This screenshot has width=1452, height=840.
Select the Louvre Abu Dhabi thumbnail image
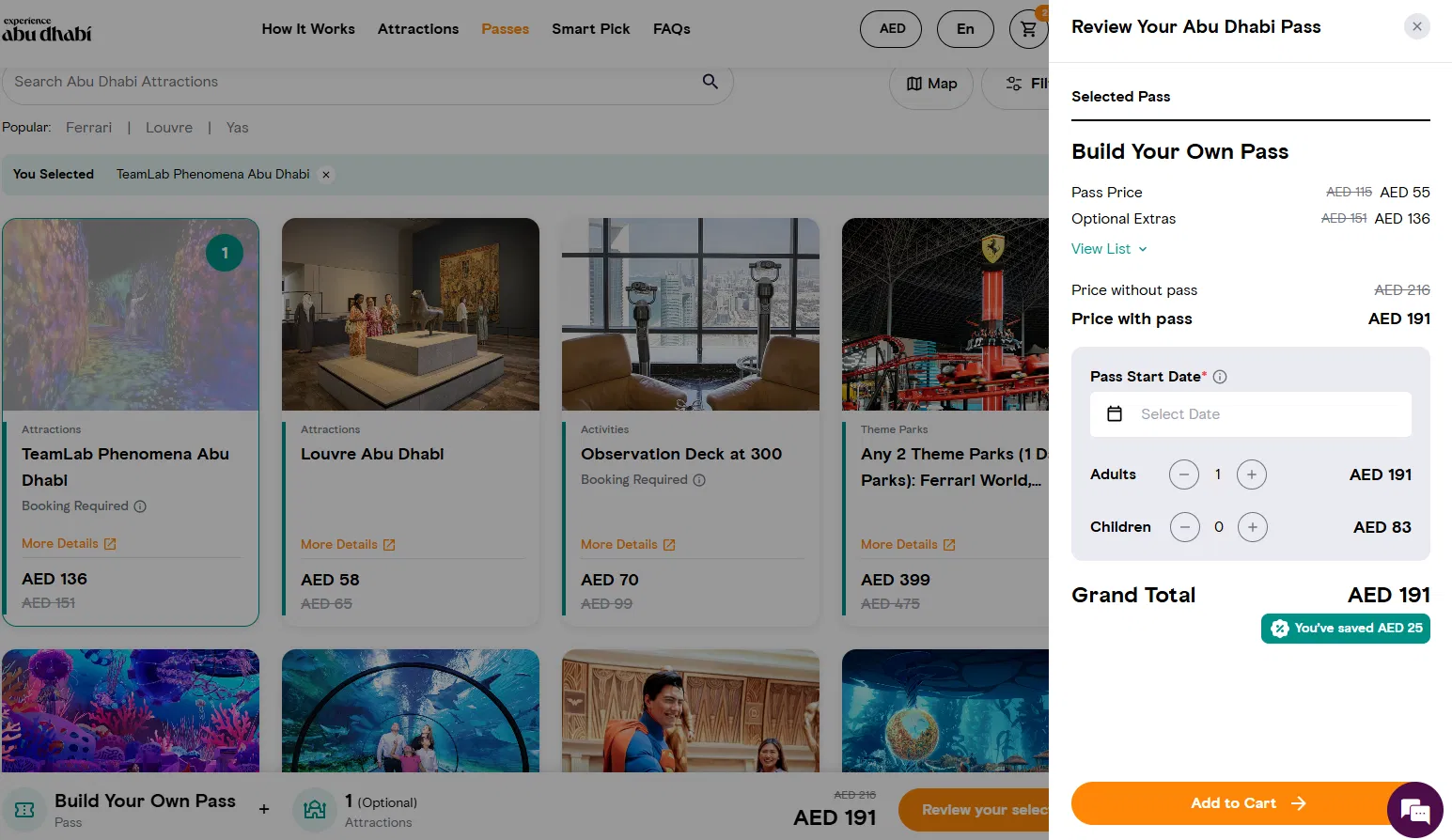tap(411, 315)
